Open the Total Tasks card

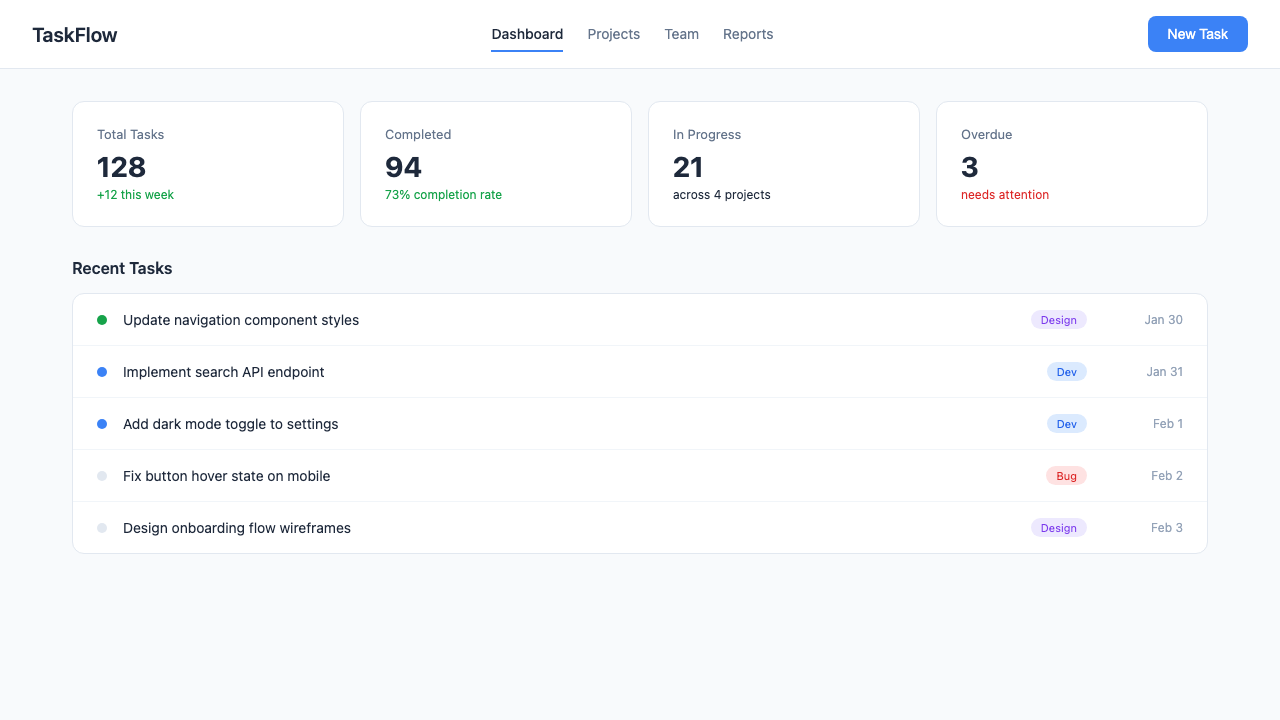(x=208, y=164)
